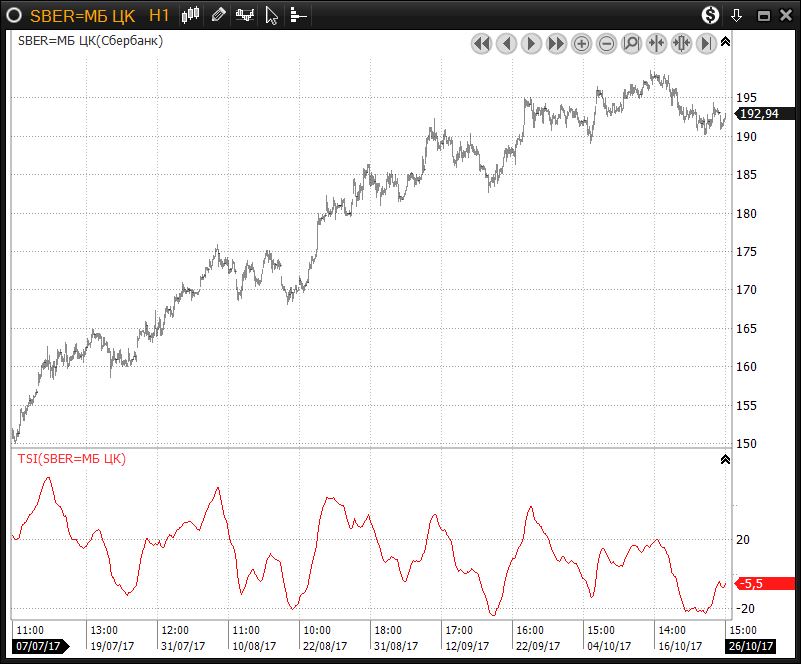The height and width of the screenshot is (664, 801).
Task: Click the down arrow pin icon in title bar
Action: click(737, 15)
